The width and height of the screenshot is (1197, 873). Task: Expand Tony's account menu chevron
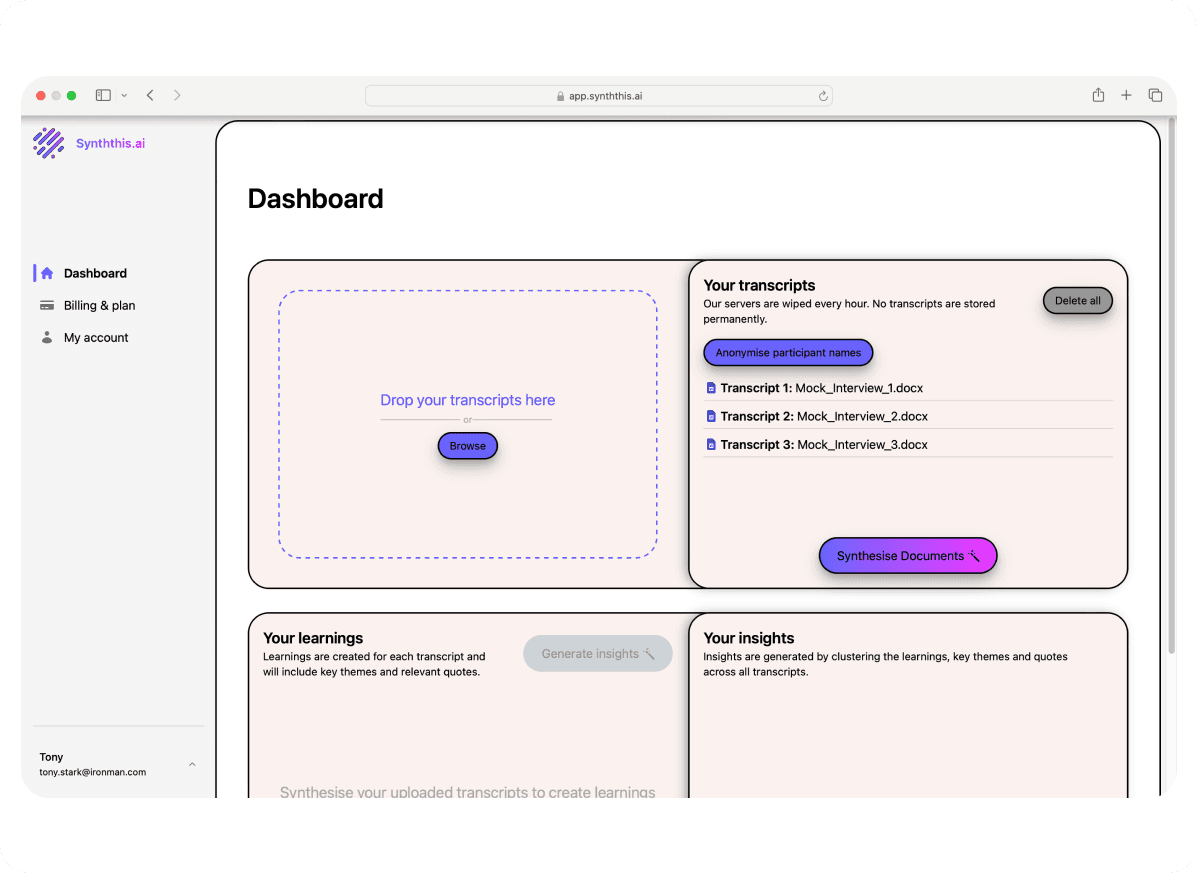point(192,765)
